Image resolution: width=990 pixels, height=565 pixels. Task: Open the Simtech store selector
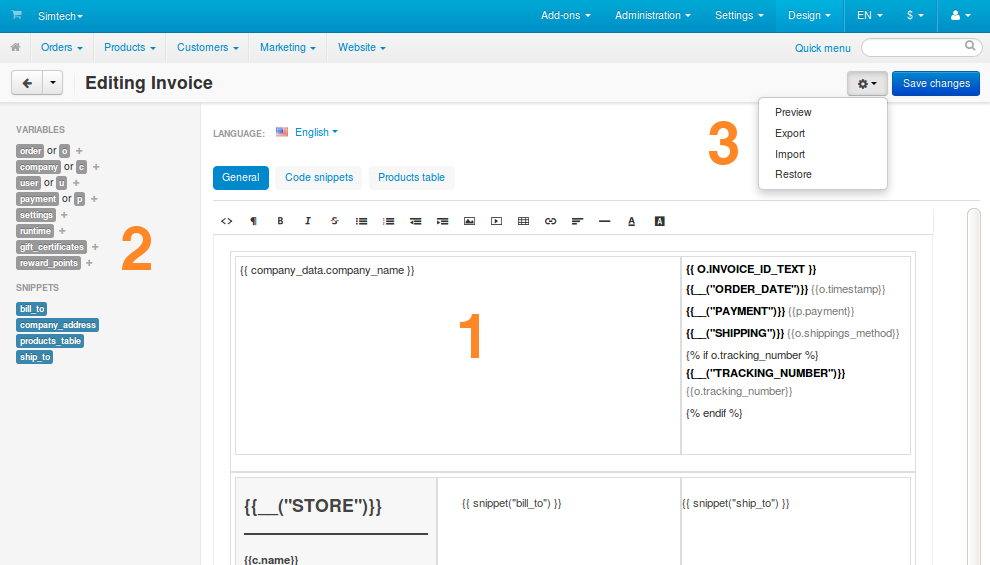click(x=60, y=16)
